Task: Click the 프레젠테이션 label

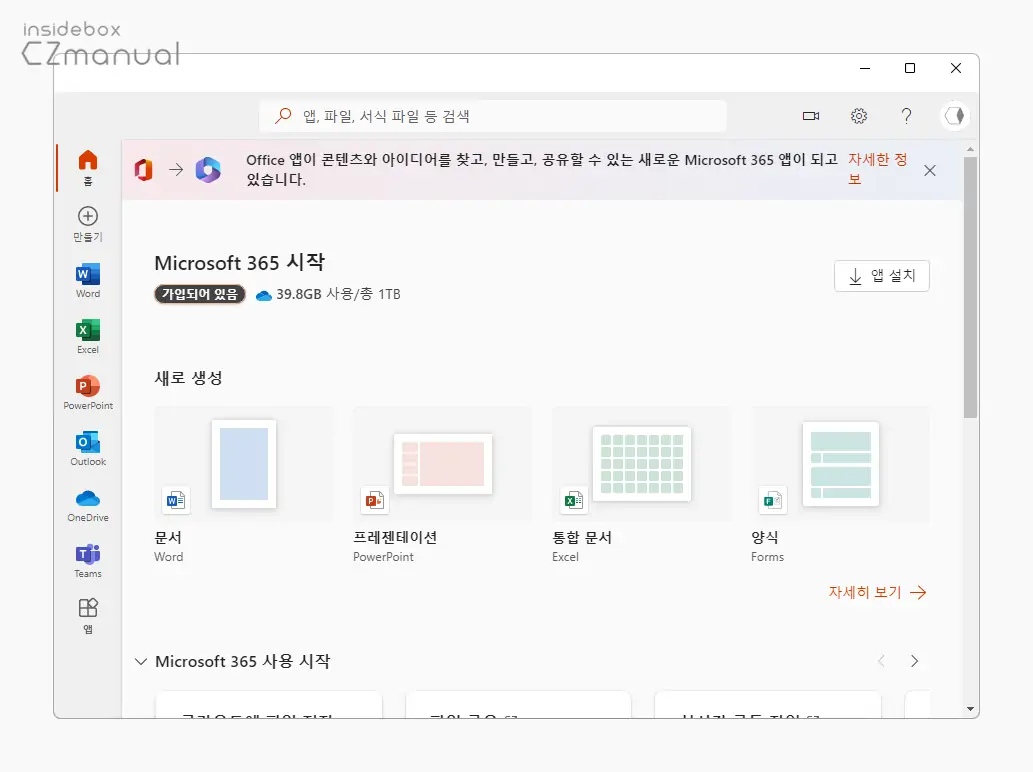Action: click(x=395, y=538)
